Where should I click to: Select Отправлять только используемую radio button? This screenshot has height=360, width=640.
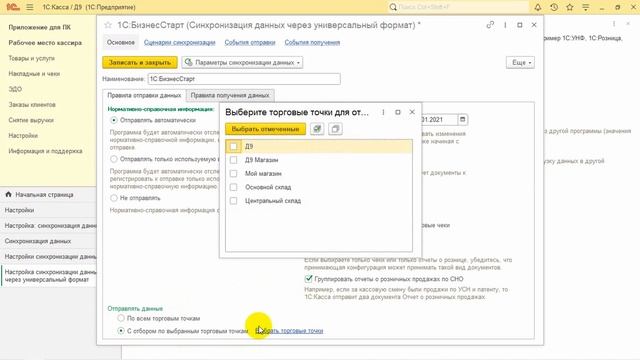(x=114, y=159)
